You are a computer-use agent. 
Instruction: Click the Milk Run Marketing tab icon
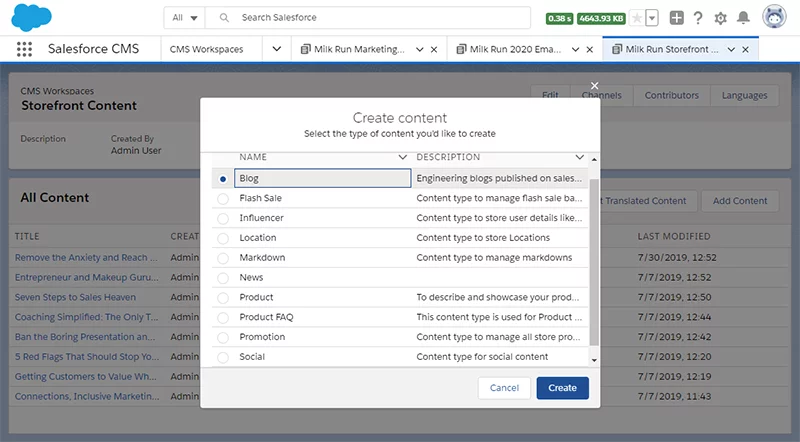[x=306, y=49]
